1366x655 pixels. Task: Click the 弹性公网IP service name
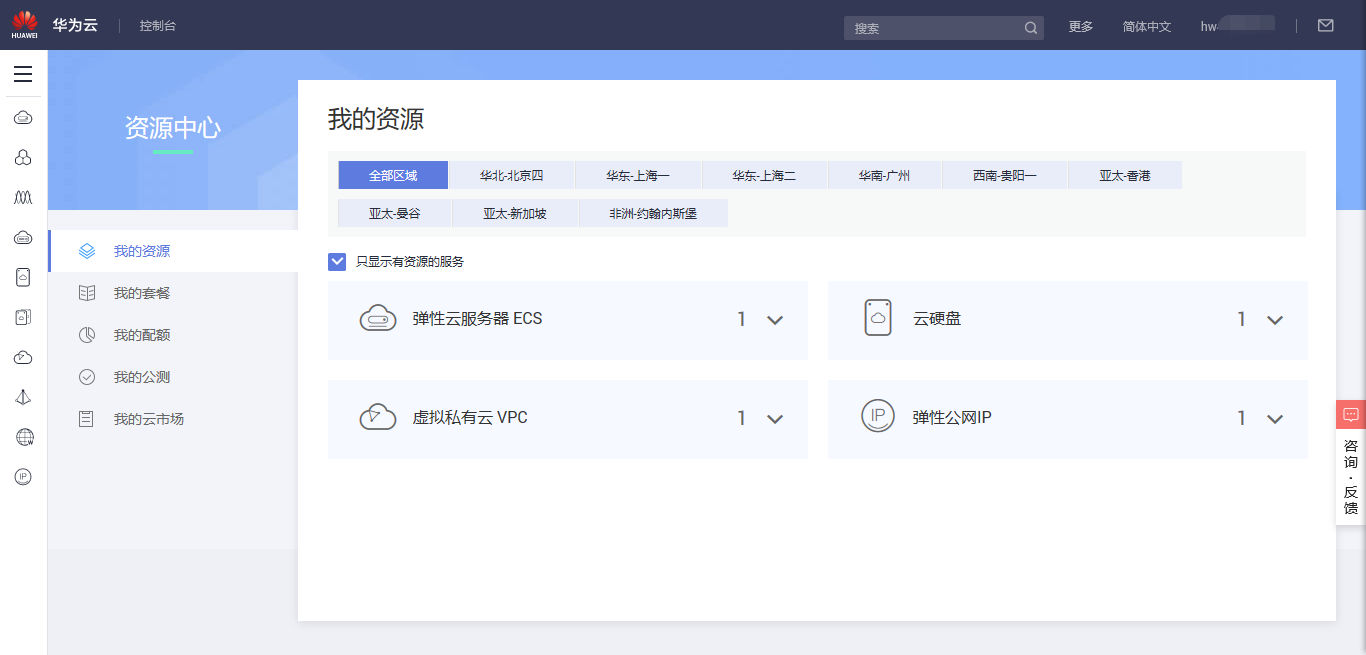[x=952, y=417]
